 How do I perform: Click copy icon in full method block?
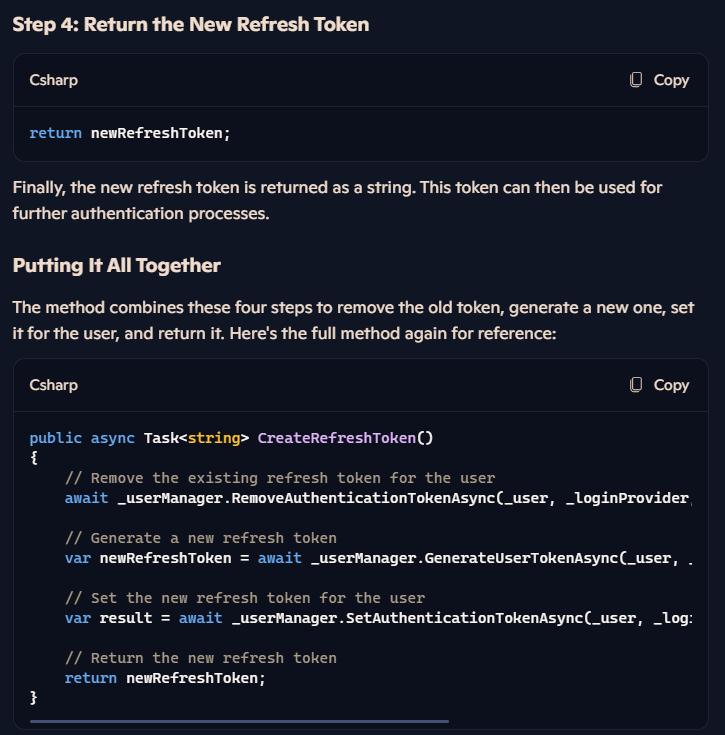coord(635,385)
